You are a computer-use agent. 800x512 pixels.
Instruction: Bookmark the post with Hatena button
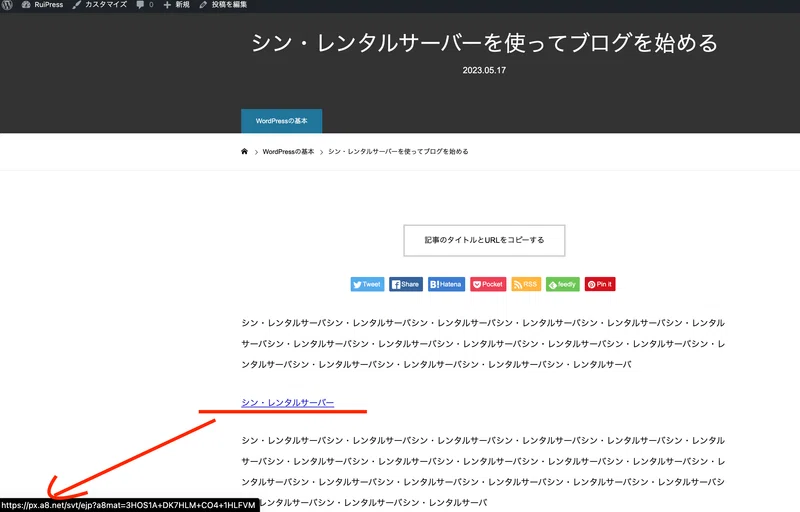pyautogui.click(x=446, y=284)
